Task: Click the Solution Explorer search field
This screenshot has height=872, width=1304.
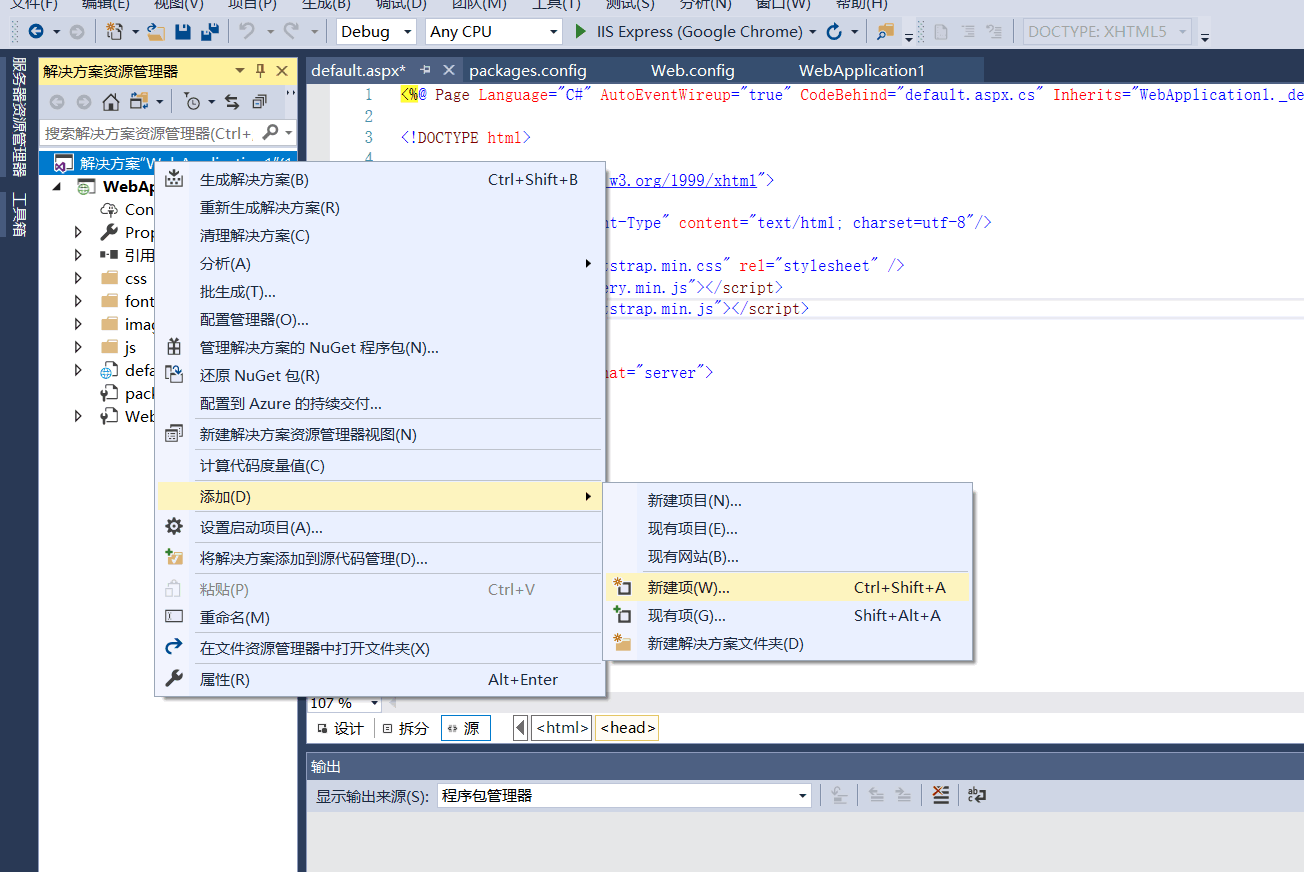Action: (150, 133)
